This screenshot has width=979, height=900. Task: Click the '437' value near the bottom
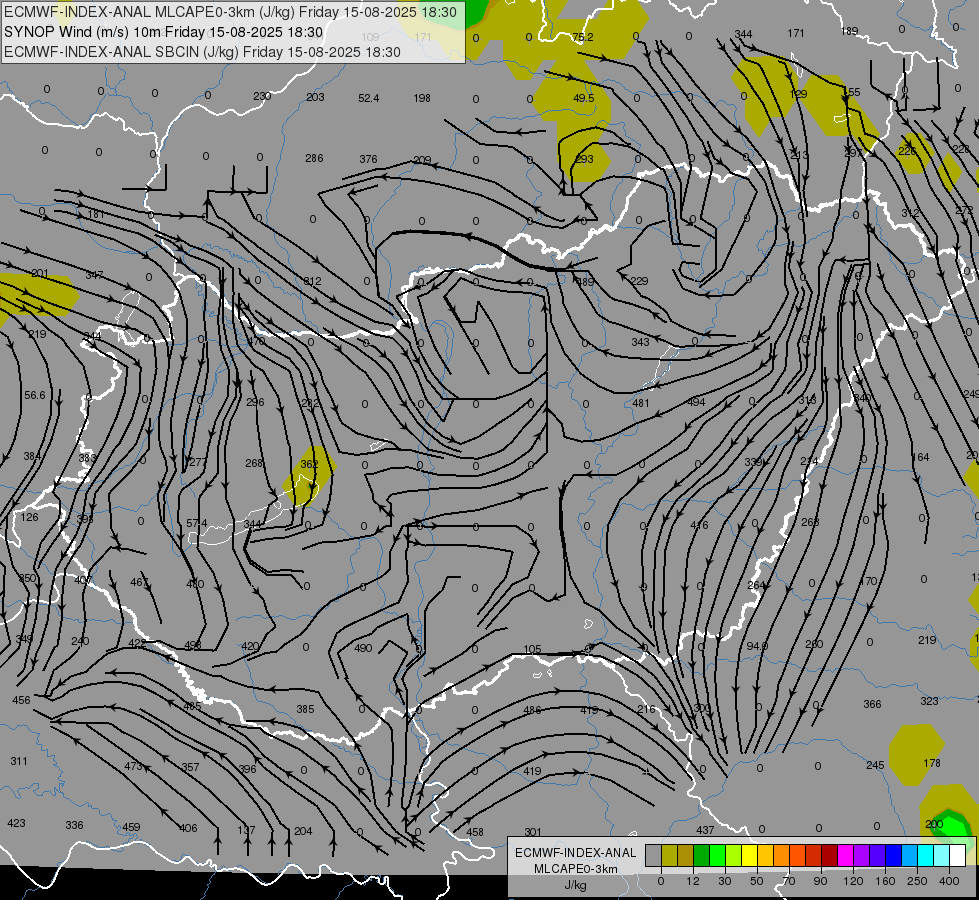(705, 830)
